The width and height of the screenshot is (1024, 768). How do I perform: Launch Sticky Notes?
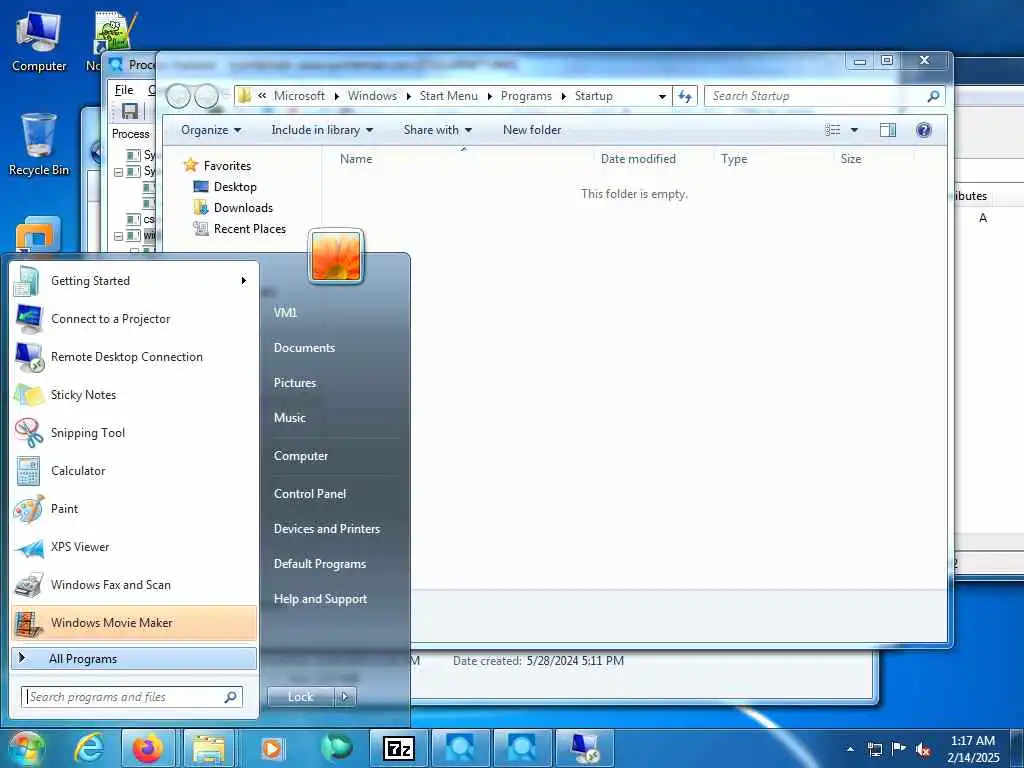(134, 394)
